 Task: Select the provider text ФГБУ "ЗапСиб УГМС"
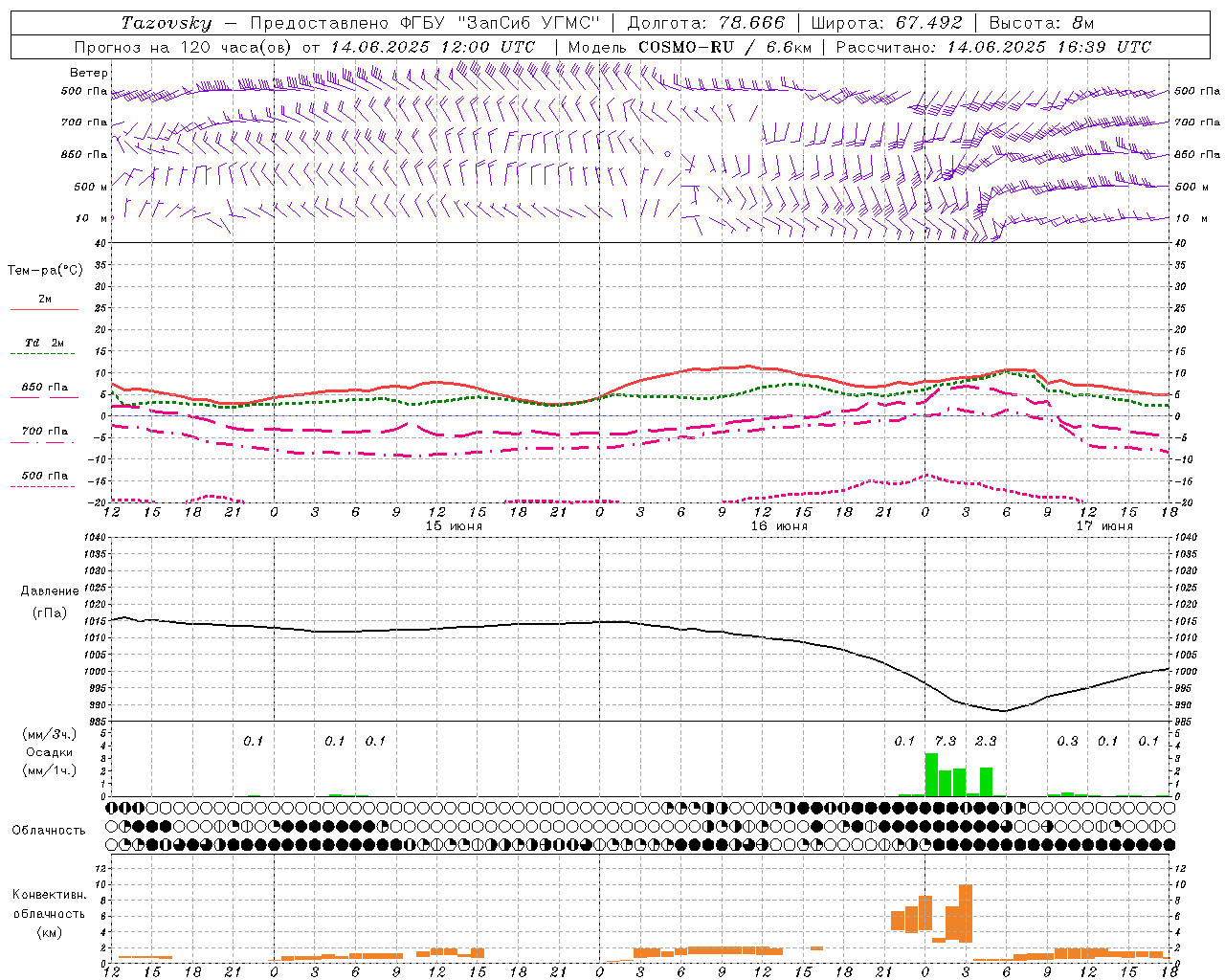click(x=498, y=23)
